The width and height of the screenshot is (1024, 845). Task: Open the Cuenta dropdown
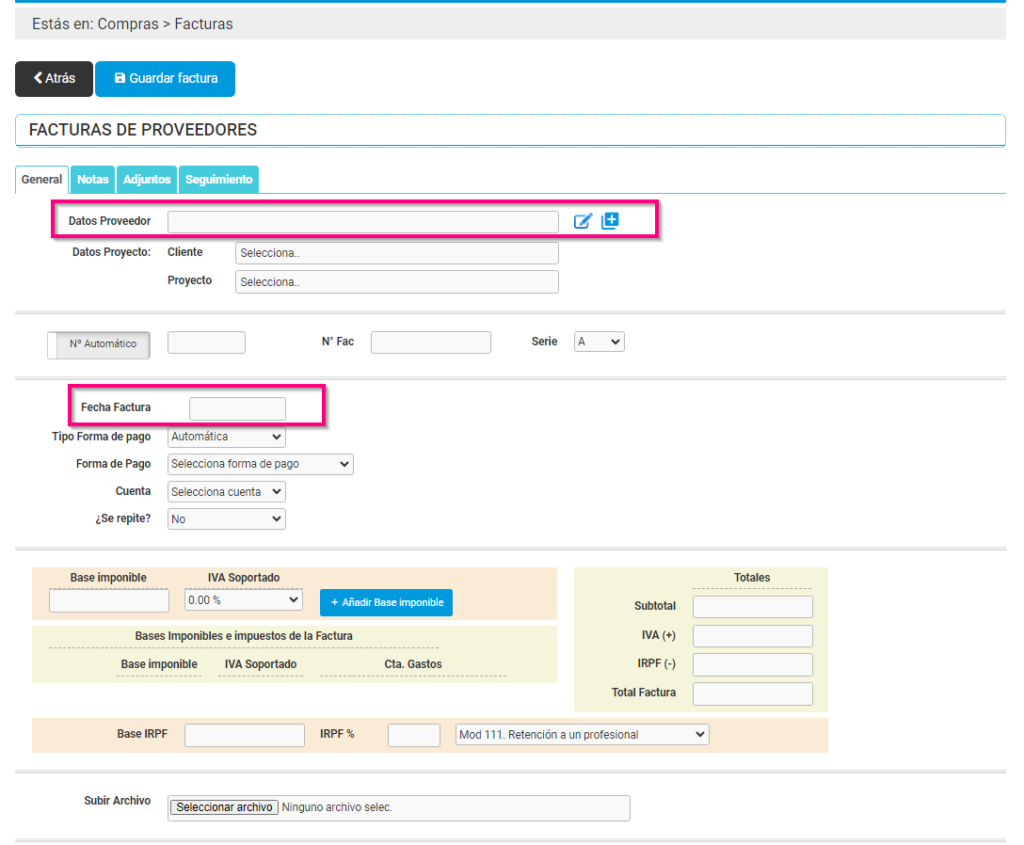(226, 491)
